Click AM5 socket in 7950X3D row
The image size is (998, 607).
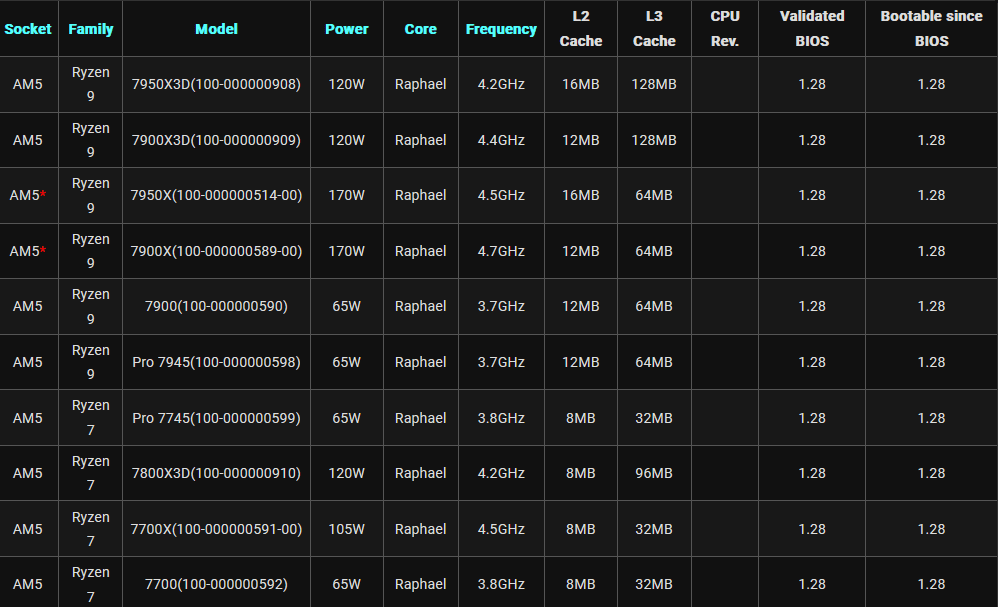click(28, 85)
